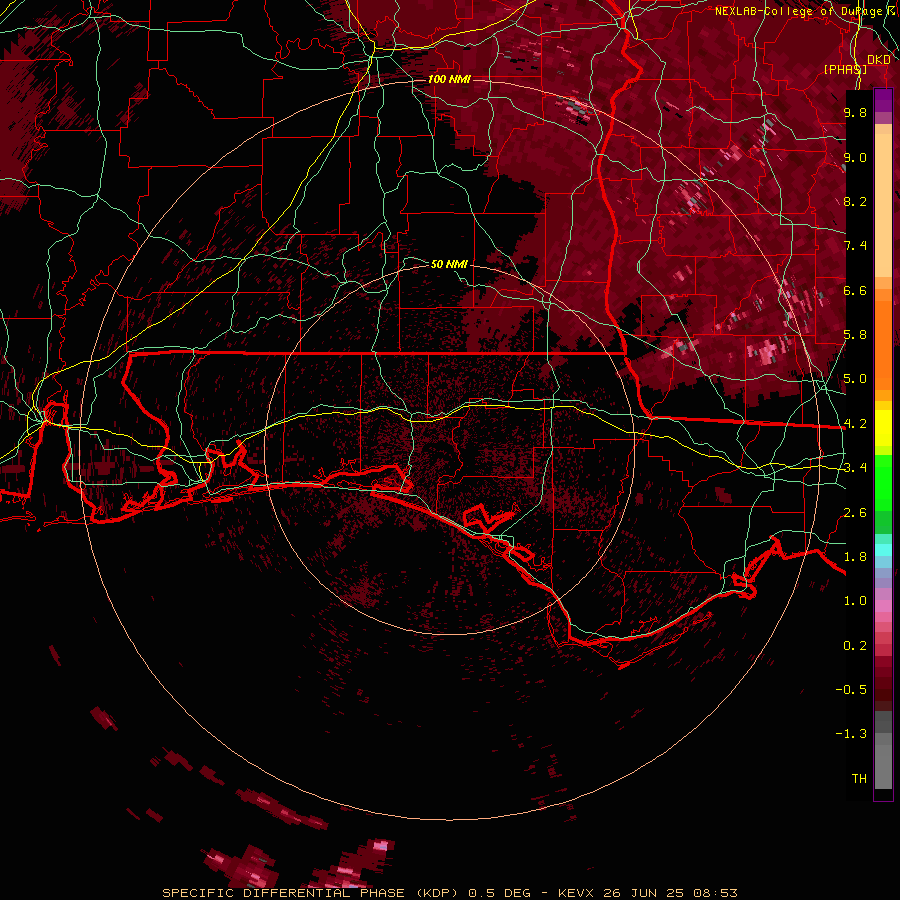The width and height of the screenshot is (900, 900).
Task: Click the 50 NMI range ring label
Action: pyautogui.click(x=449, y=264)
